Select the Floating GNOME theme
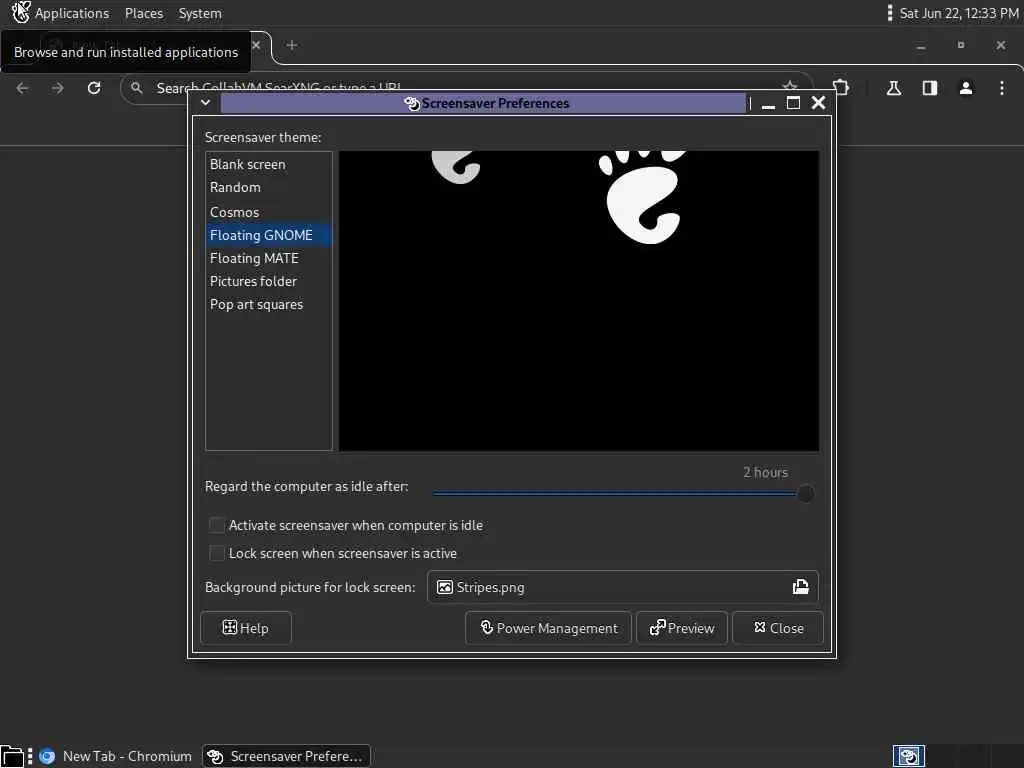Viewport: 1024px width, 768px height. coord(268,235)
